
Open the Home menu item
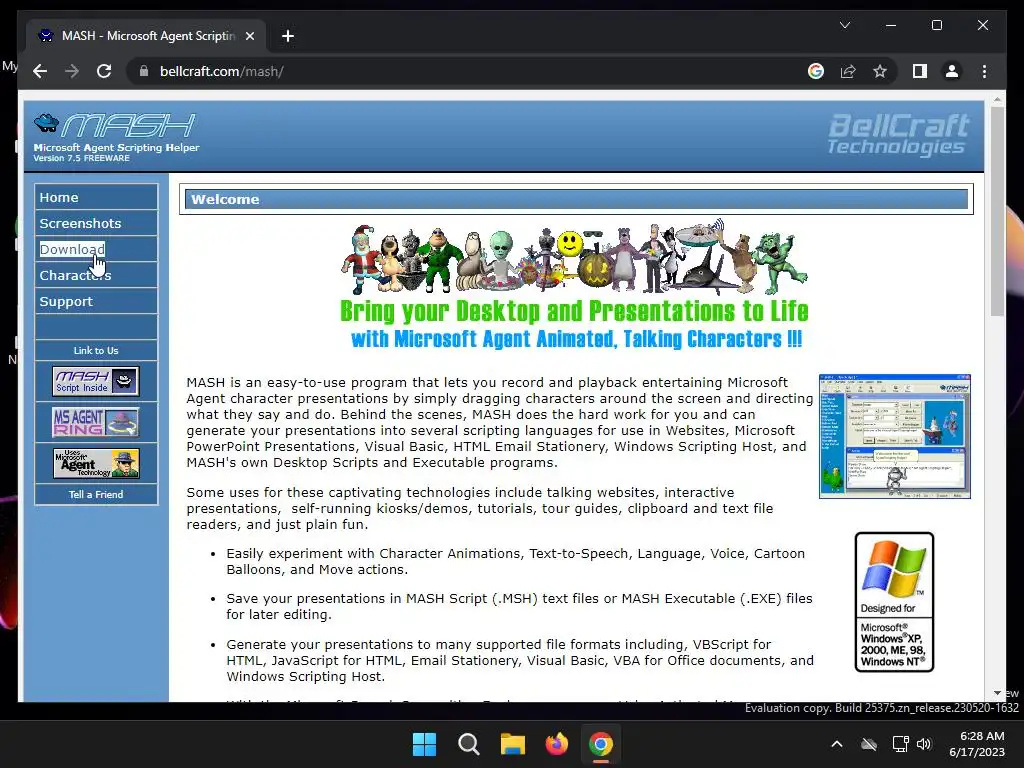click(x=96, y=197)
